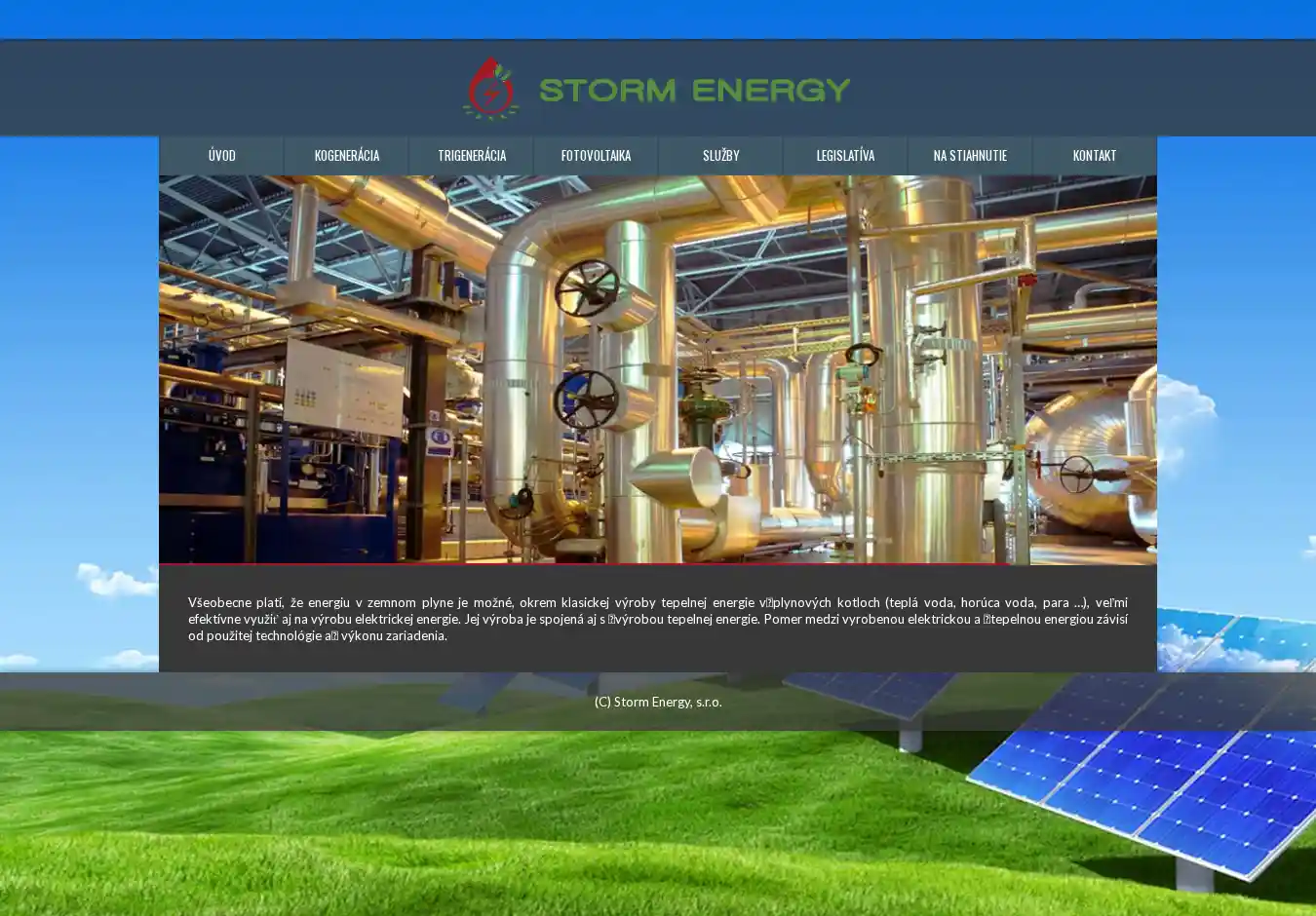Click the blue safety sign in banner photo

[x=439, y=440]
